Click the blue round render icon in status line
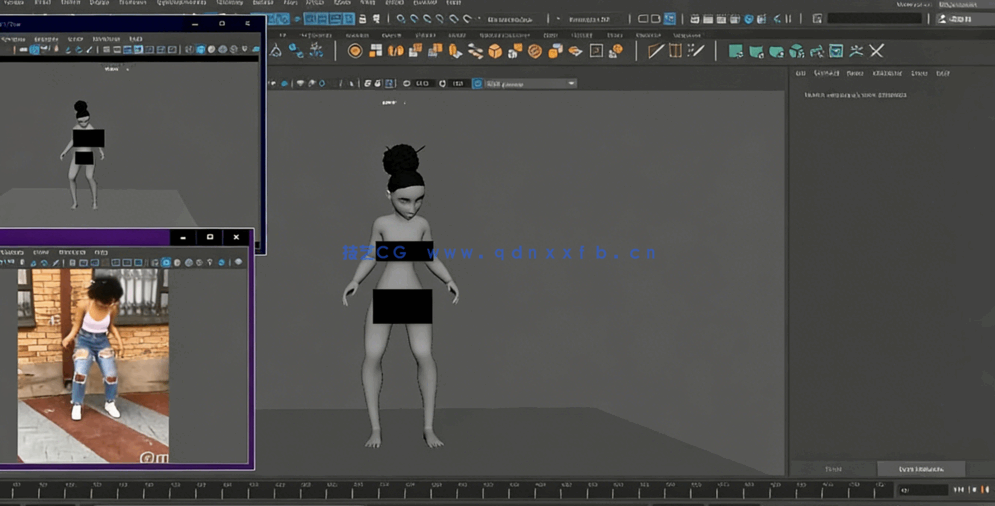 (749, 19)
